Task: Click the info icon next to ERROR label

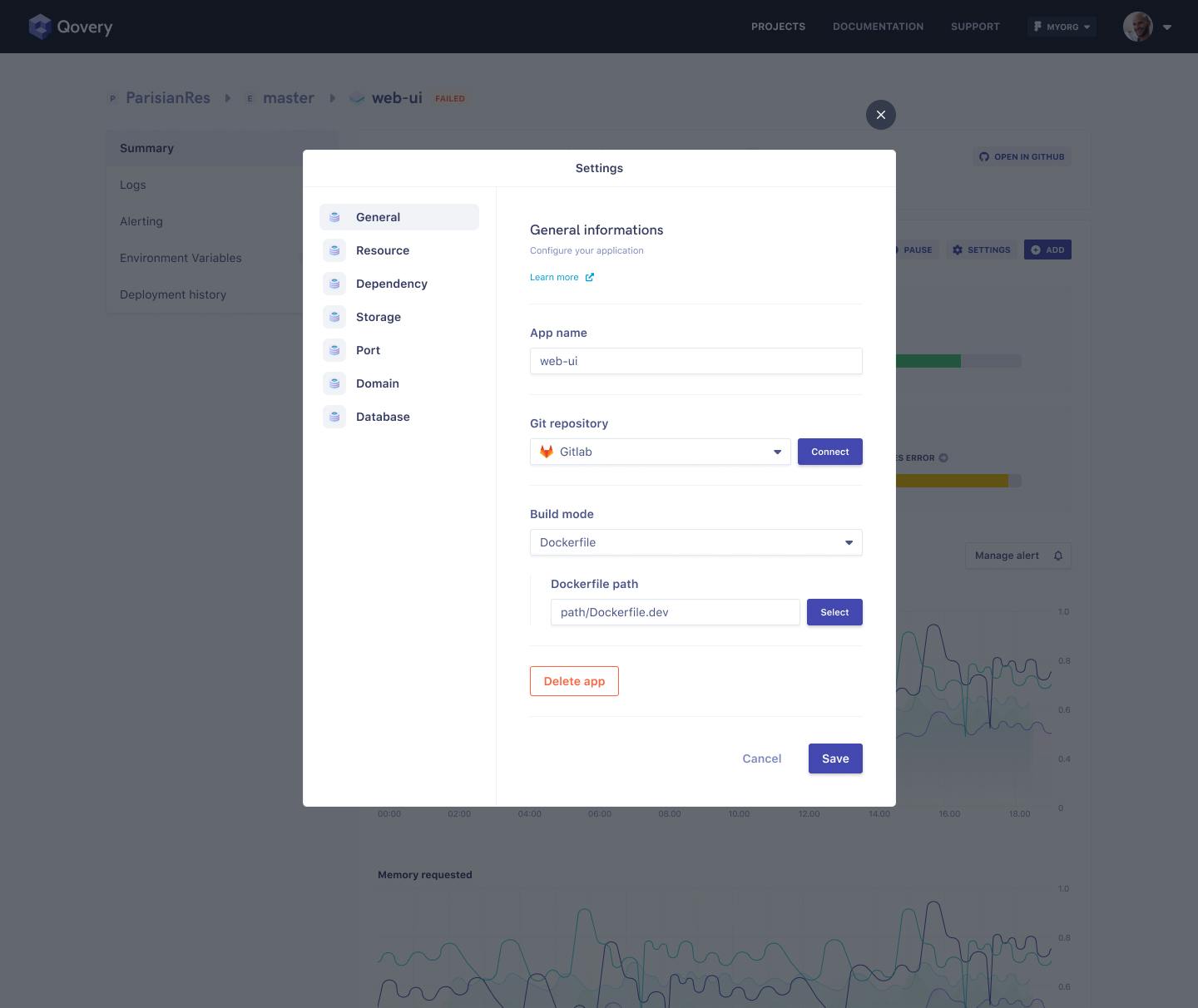Action: (x=943, y=457)
